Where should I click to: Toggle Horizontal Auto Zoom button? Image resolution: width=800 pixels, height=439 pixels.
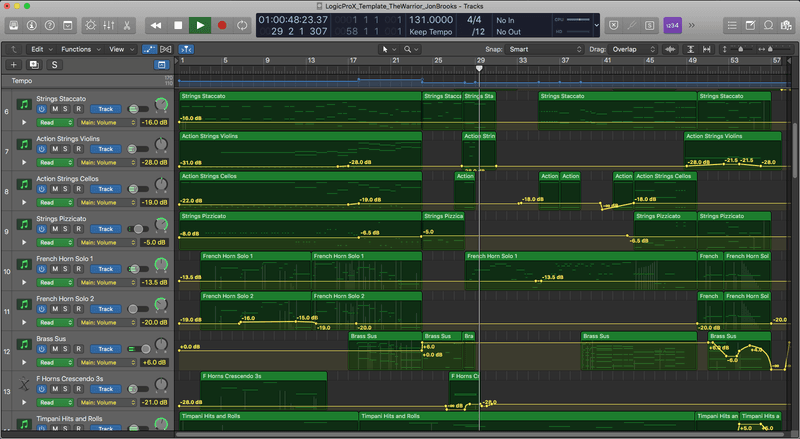click(707, 49)
